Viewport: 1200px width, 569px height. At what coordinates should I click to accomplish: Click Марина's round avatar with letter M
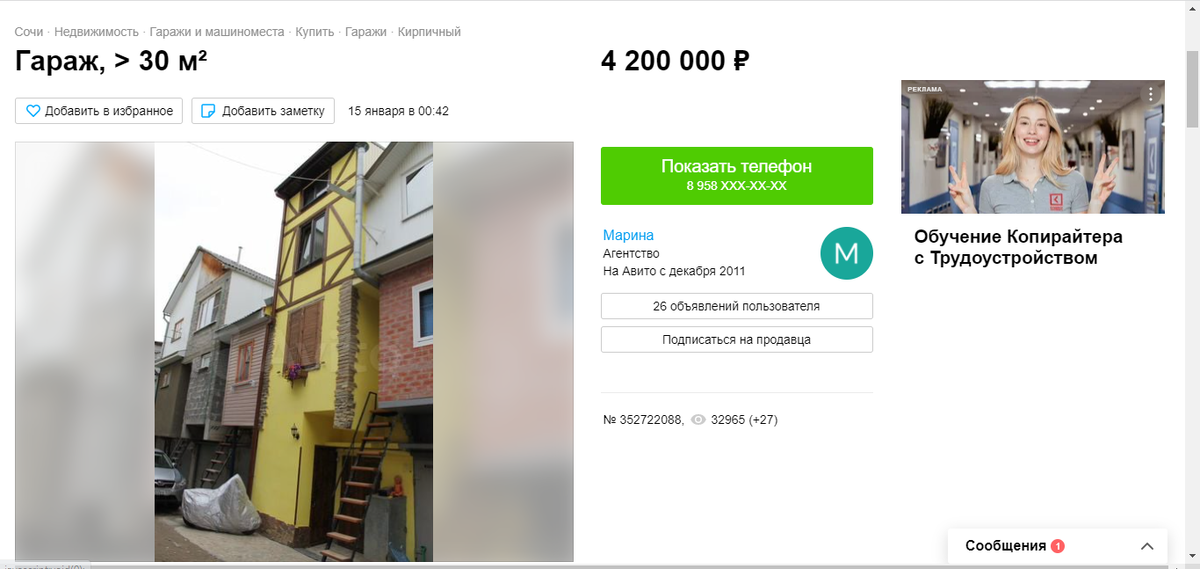click(846, 253)
